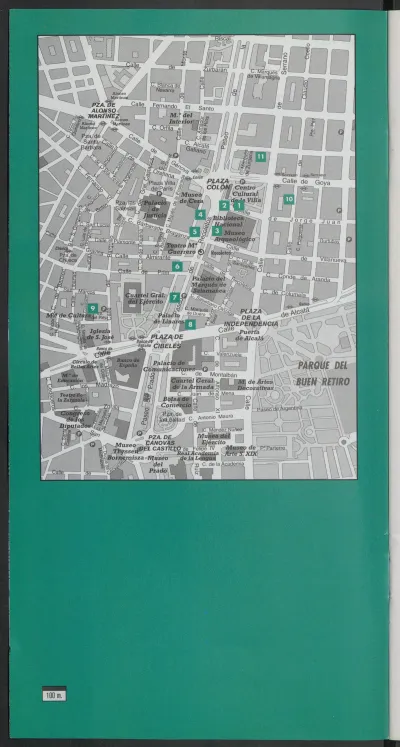The height and width of the screenshot is (747, 400).
Task: Click map marker number 1
Action: tap(239, 205)
